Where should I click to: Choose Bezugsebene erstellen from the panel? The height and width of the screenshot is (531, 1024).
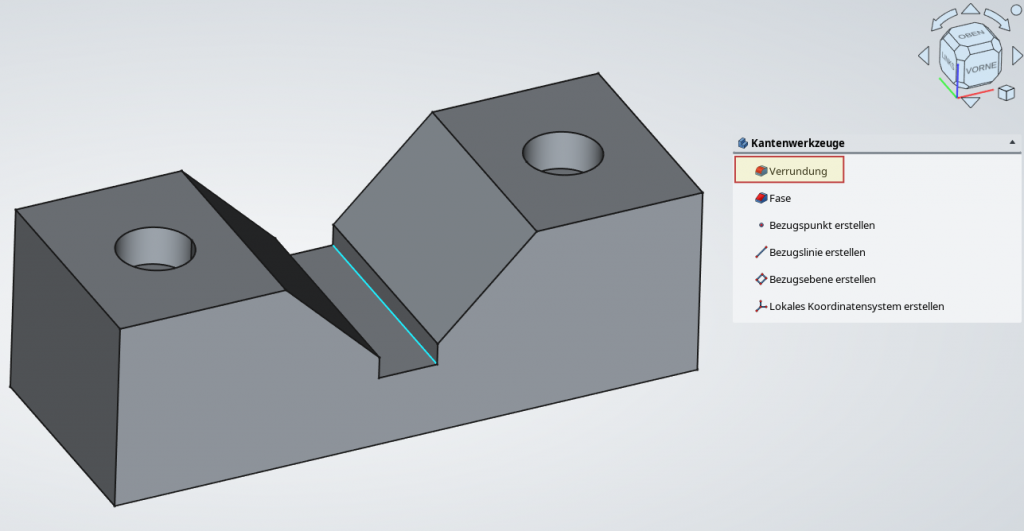tap(761, 279)
